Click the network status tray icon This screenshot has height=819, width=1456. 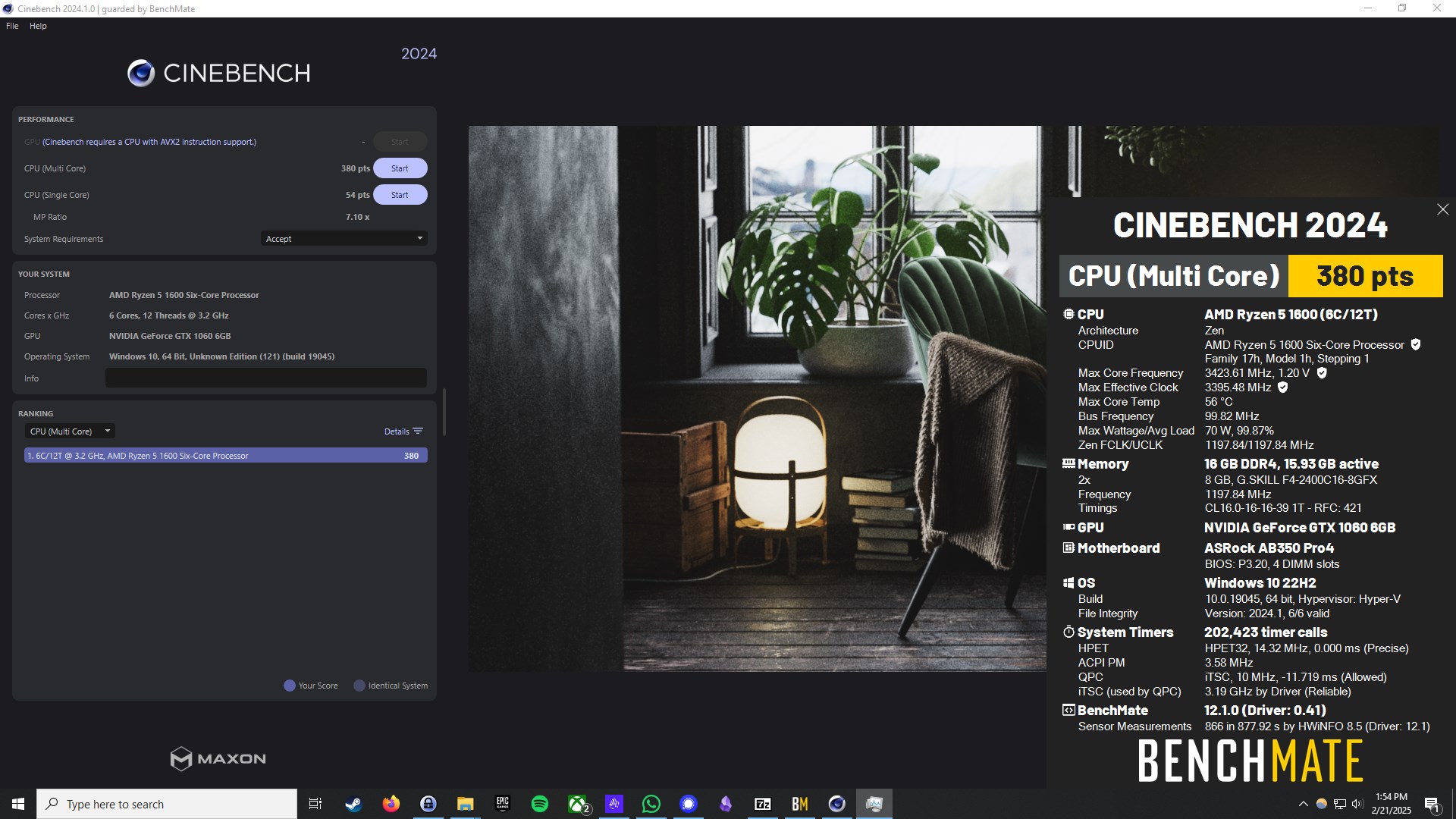pyautogui.click(x=1340, y=804)
